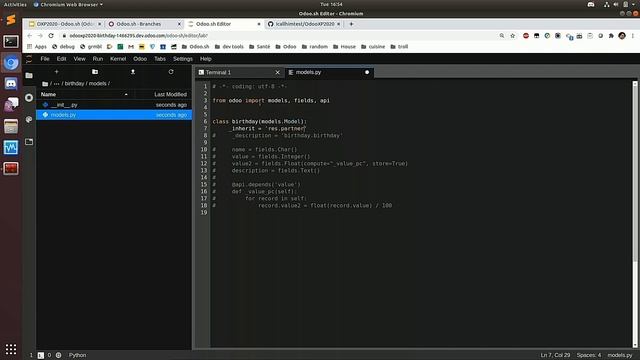640x360 pixels.
Task: Click the browser address bar
Action: pos(278,36)
